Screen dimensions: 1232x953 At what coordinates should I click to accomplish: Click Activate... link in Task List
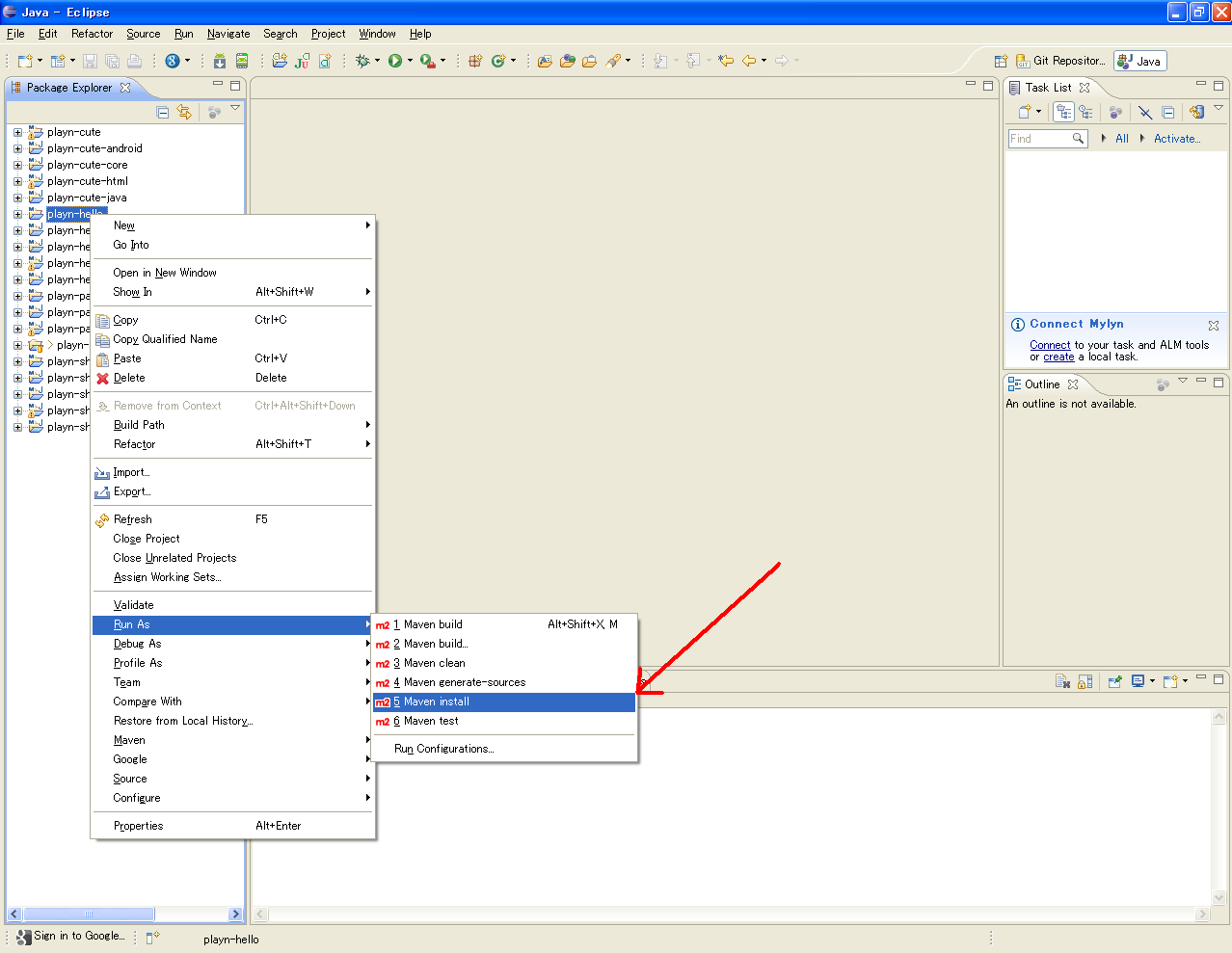tap(1177, 139)
